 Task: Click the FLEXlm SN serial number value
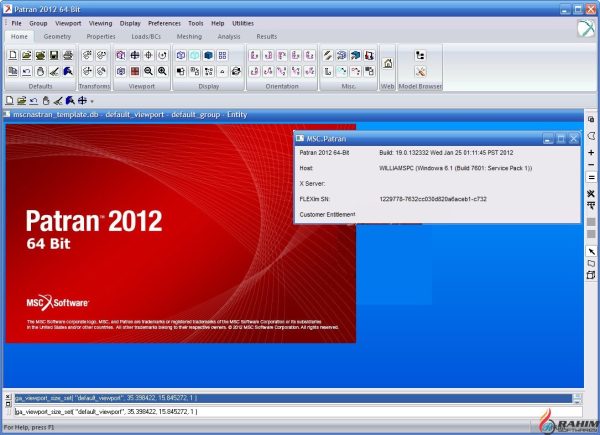(433, 199)
